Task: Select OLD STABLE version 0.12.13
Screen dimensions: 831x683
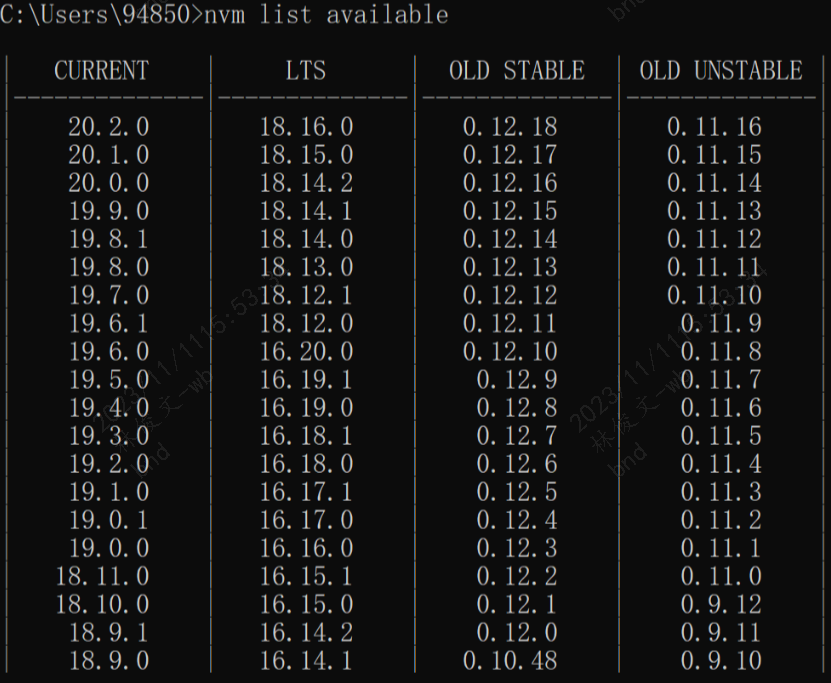Action: (x=510, y=268)
